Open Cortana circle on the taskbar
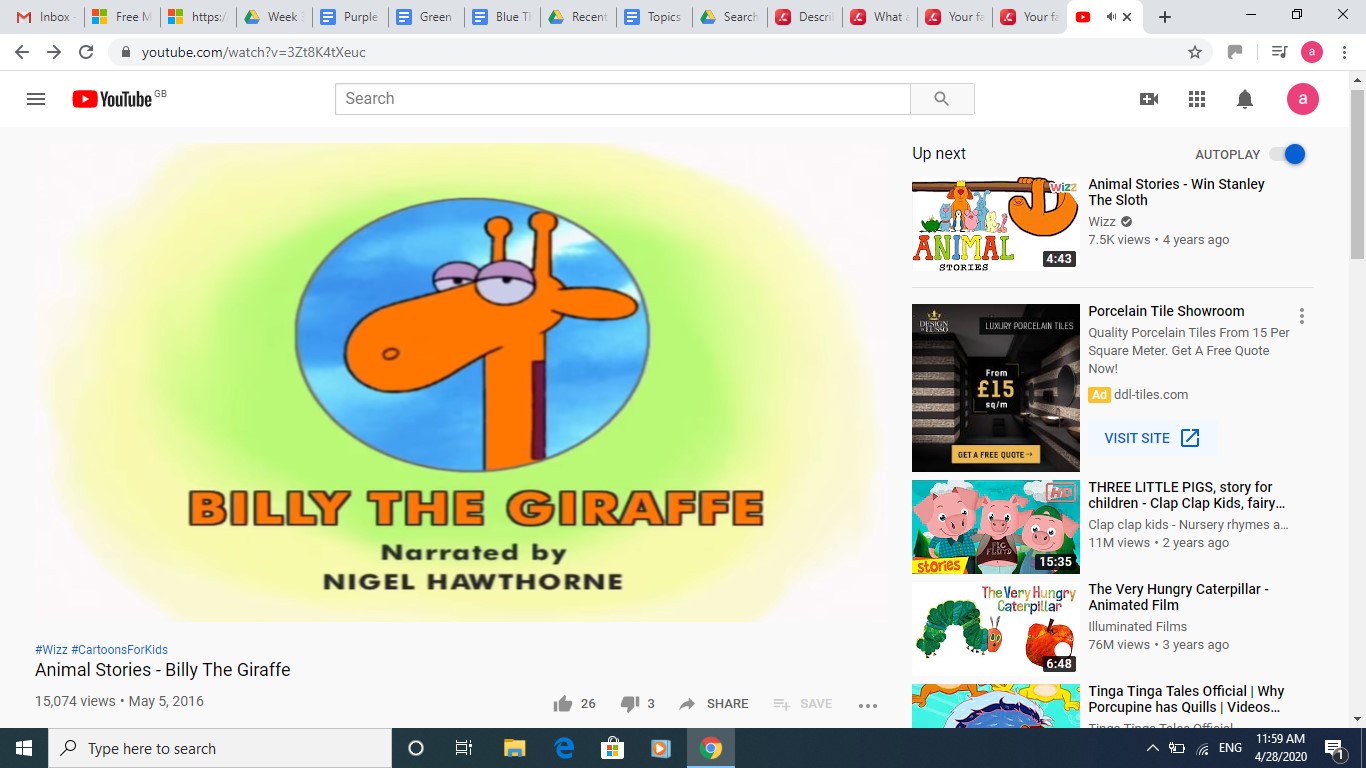 click(416, 748)
